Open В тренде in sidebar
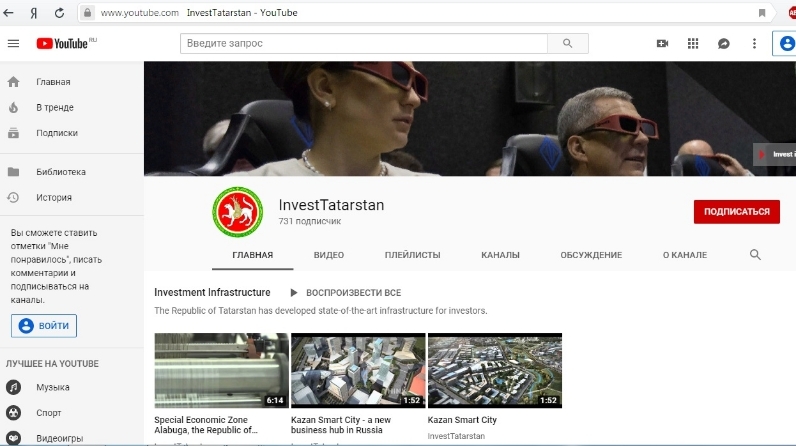This screenshot has height=446, width=796. pyautogui.click(x=55, y=107)
